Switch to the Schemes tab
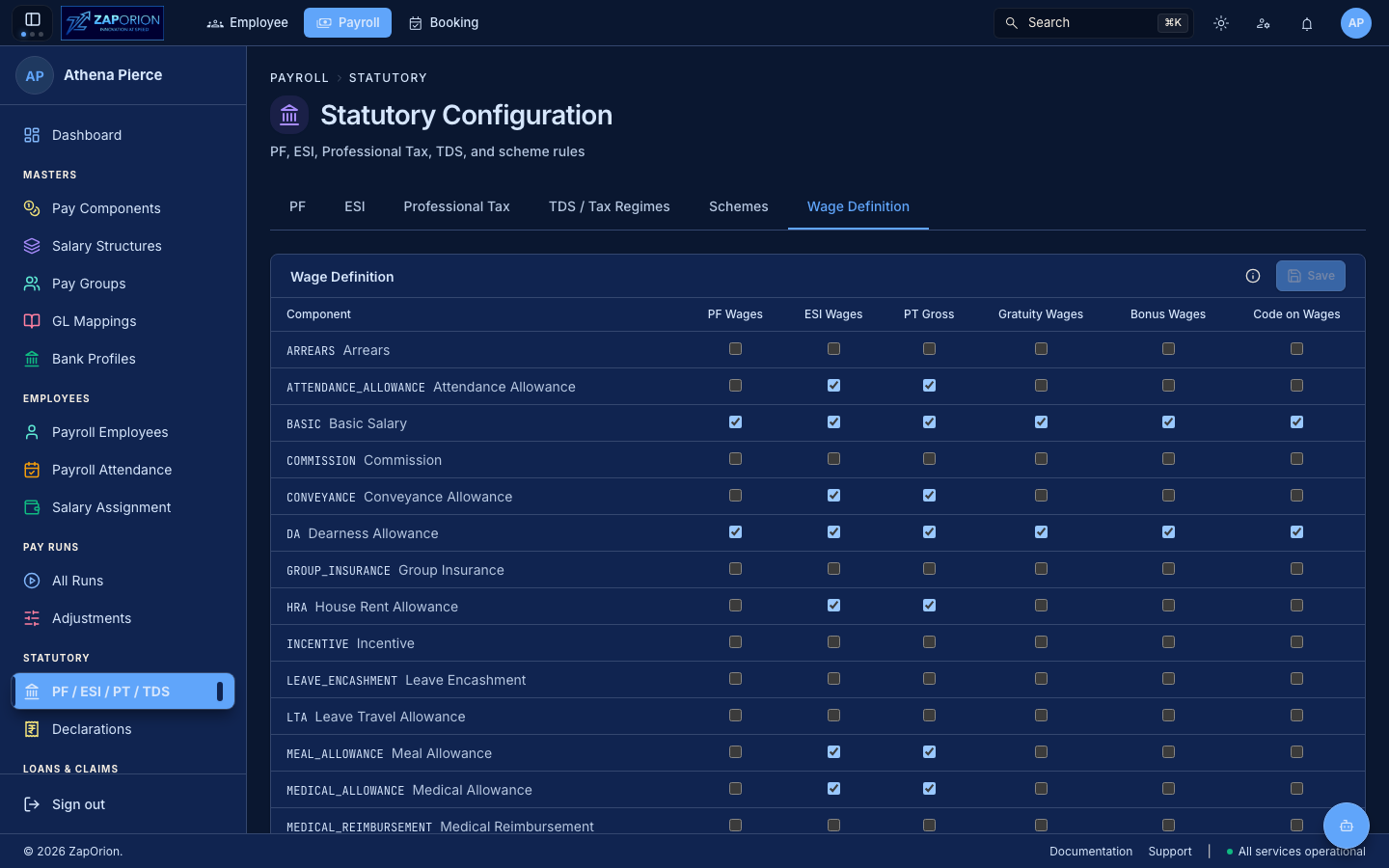1389x868 pixels. point(739,206)
